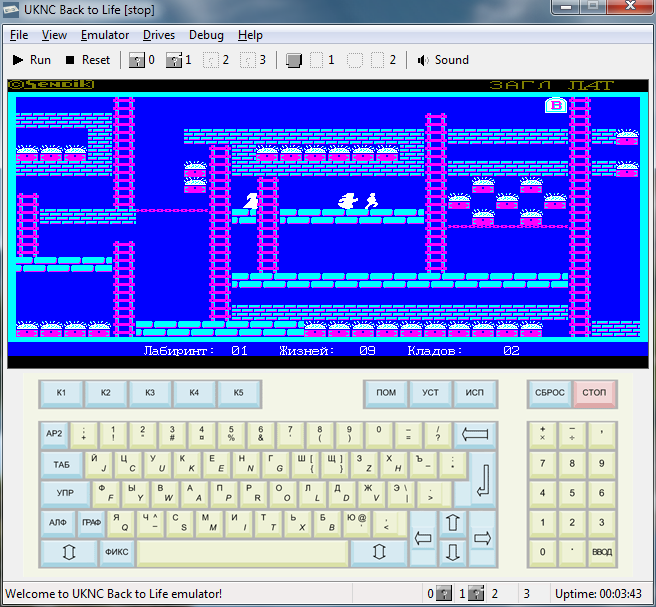Click the left Shift arrow key

point(69,553)
